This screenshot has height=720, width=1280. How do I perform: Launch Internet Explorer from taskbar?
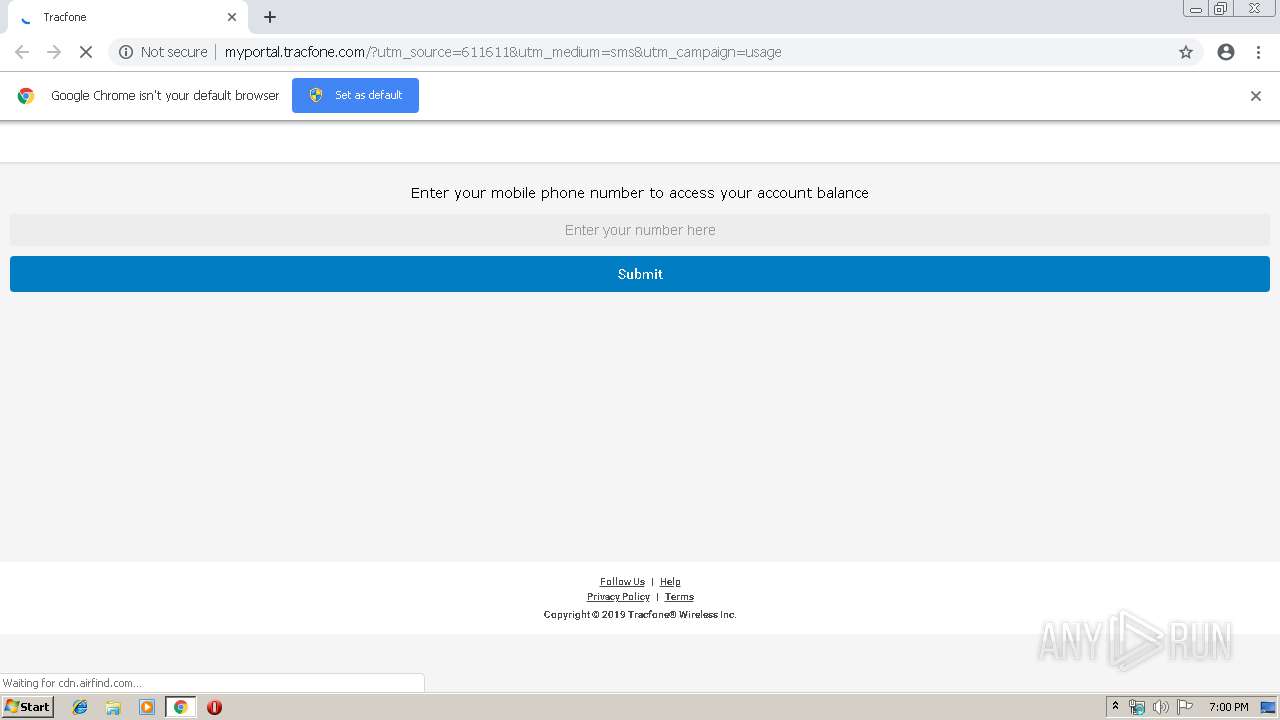(80, 707)
